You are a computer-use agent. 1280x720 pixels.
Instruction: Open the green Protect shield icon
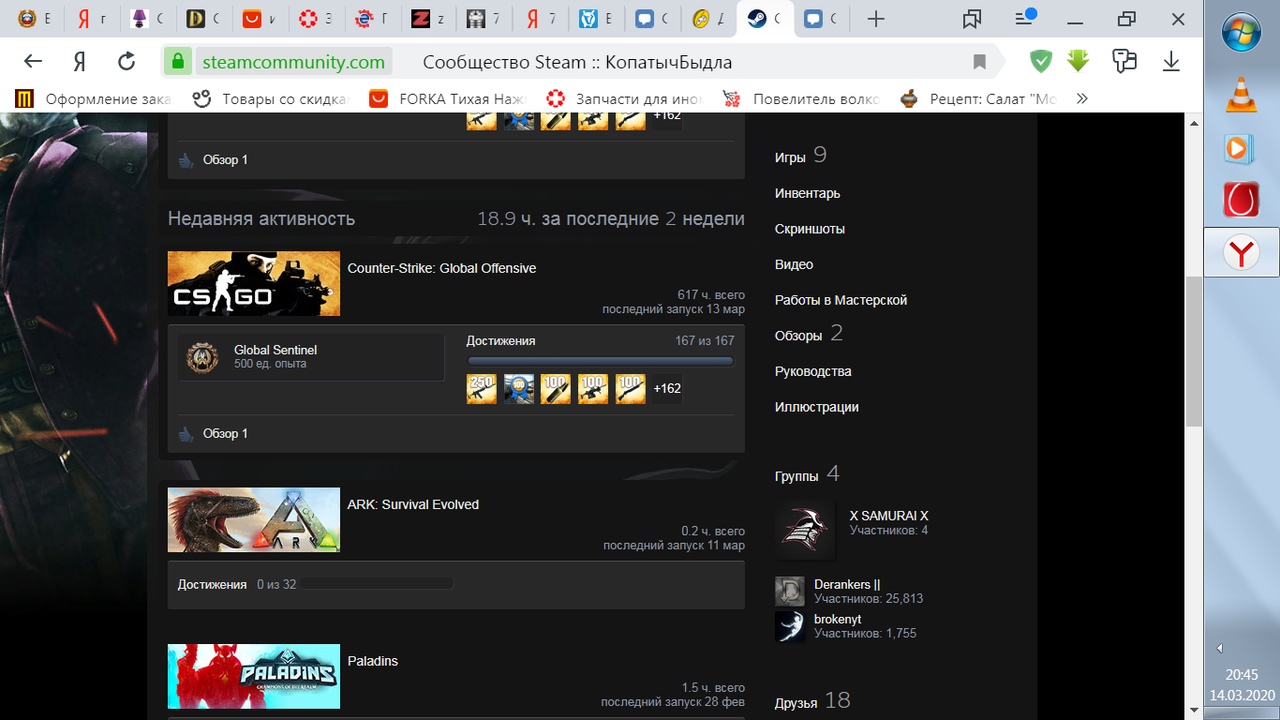coord(1041,62)
